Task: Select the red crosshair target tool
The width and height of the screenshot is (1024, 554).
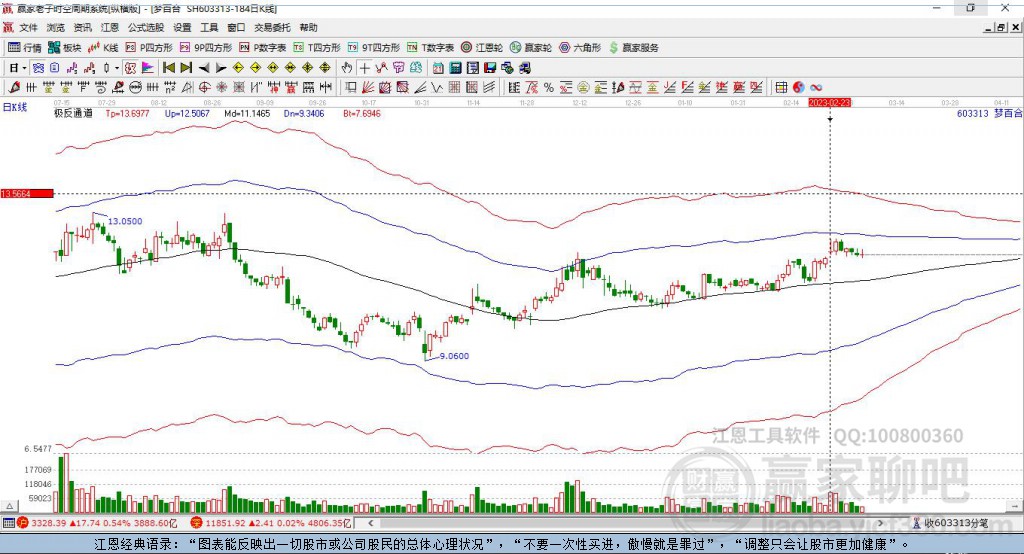Action: pyautogui.click(x=204, y=87)
